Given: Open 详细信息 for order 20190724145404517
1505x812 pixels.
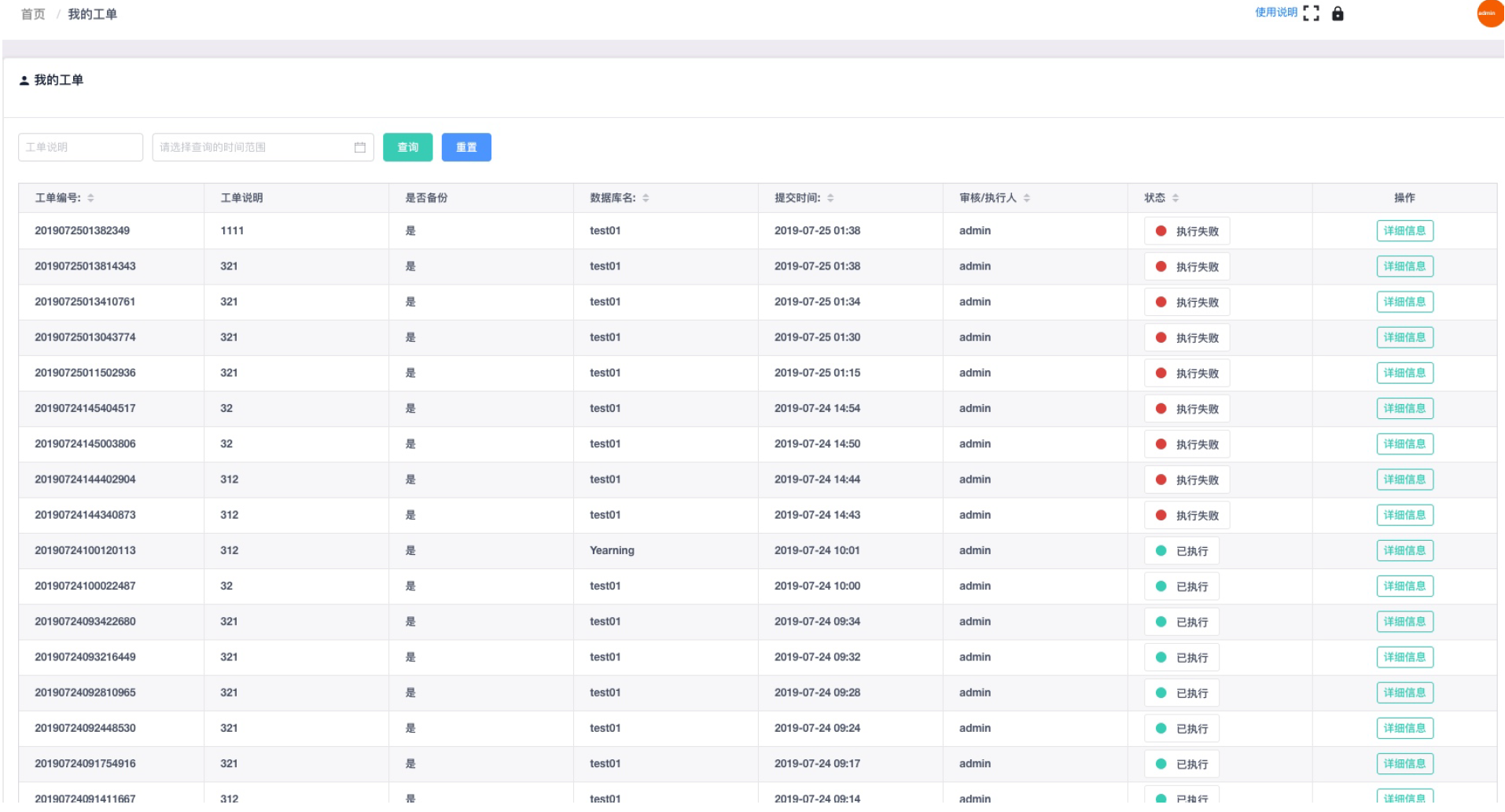Looking at the screenshot, I should pyautogui.click(x=1404, y=409).
